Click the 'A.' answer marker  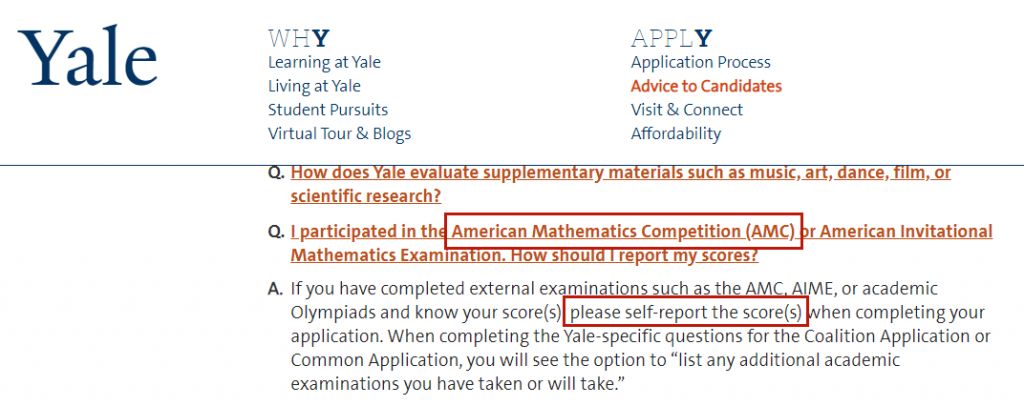pyautogui.click(x=276, y=289)
